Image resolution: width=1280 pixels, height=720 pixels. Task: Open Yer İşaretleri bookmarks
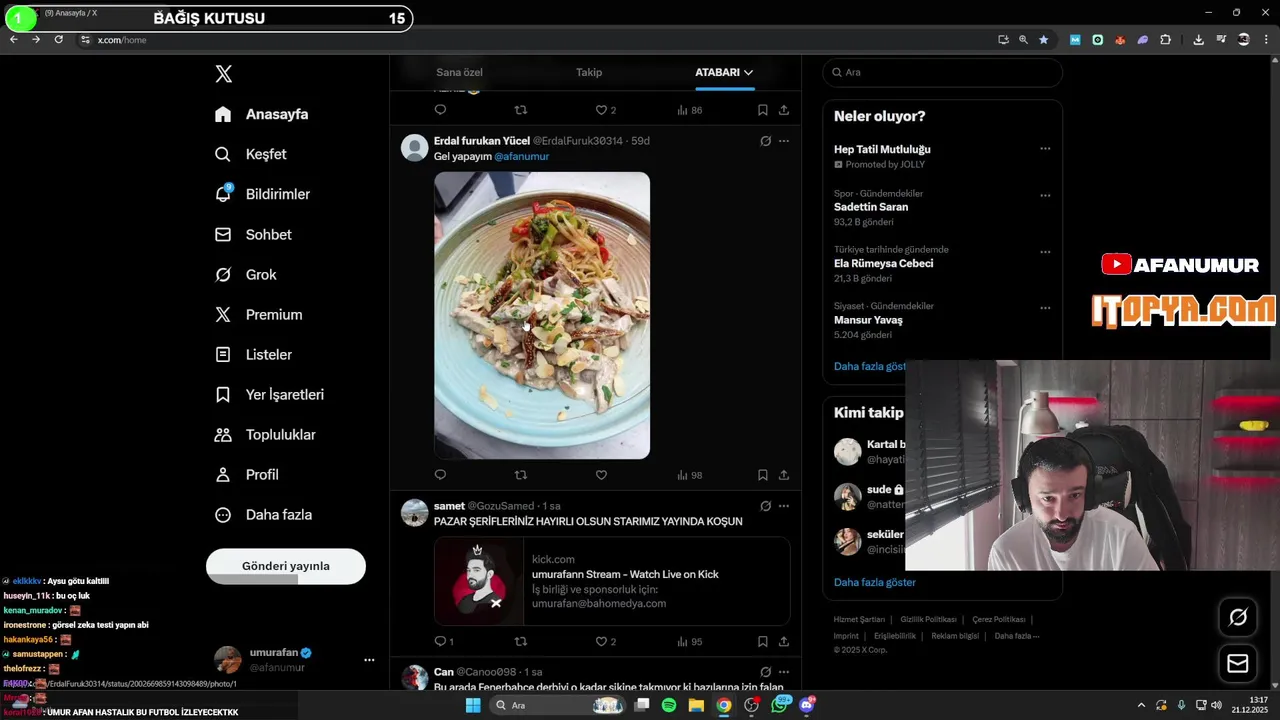[x=269, y=394]
